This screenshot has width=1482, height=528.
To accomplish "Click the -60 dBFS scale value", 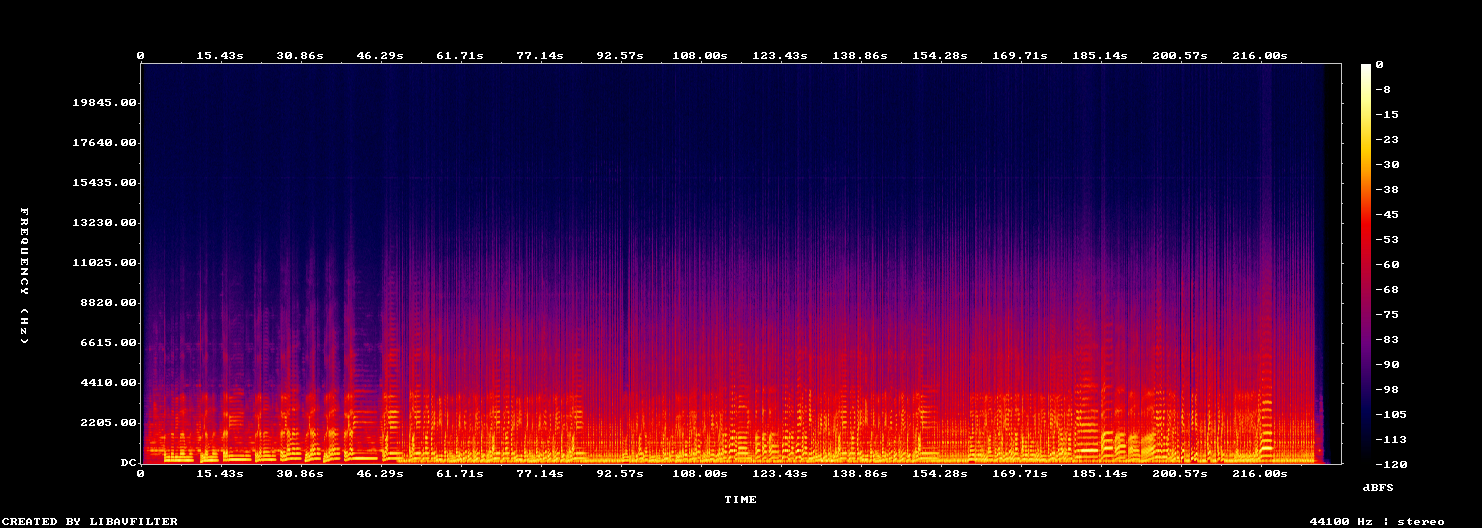I will [1386, 265].
